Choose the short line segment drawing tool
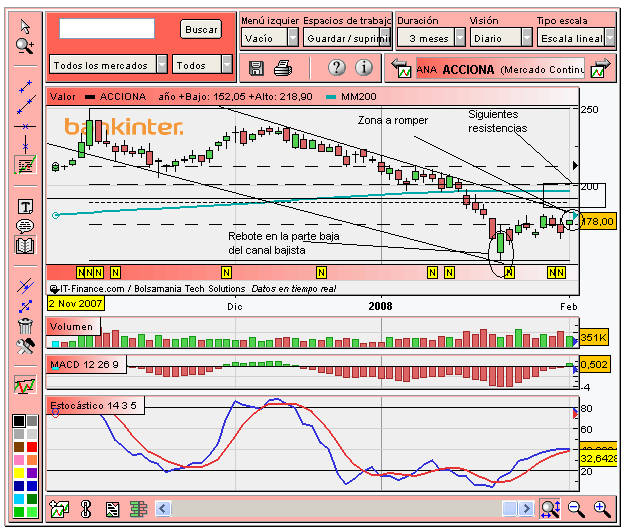This screenshot has width=631, height=531. [x=25, y=86]
